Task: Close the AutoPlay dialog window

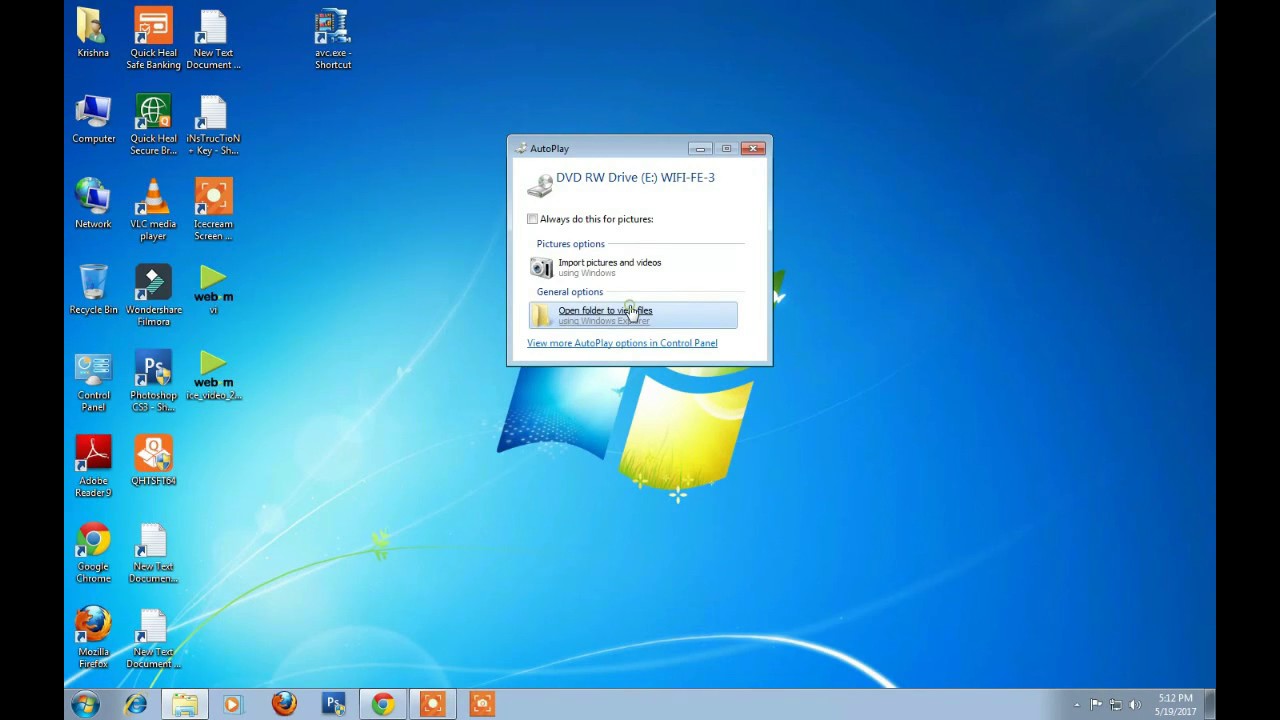Action: pos(752,148)
